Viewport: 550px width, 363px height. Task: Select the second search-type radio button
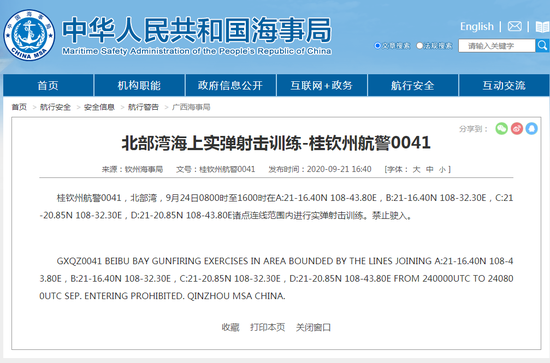coord(420,46)
